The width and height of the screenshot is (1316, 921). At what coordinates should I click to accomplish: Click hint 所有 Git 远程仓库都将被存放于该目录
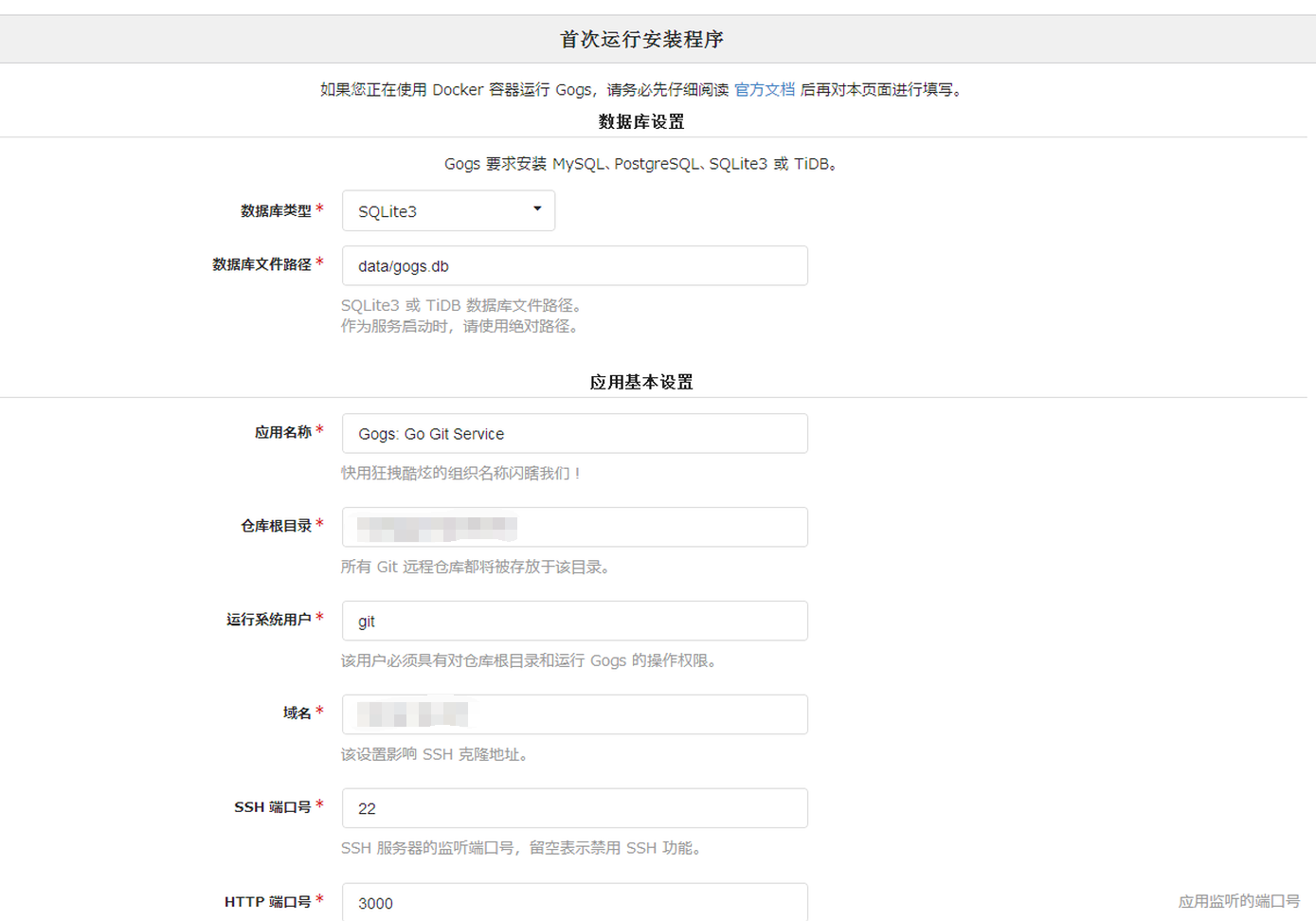point(478,567)
